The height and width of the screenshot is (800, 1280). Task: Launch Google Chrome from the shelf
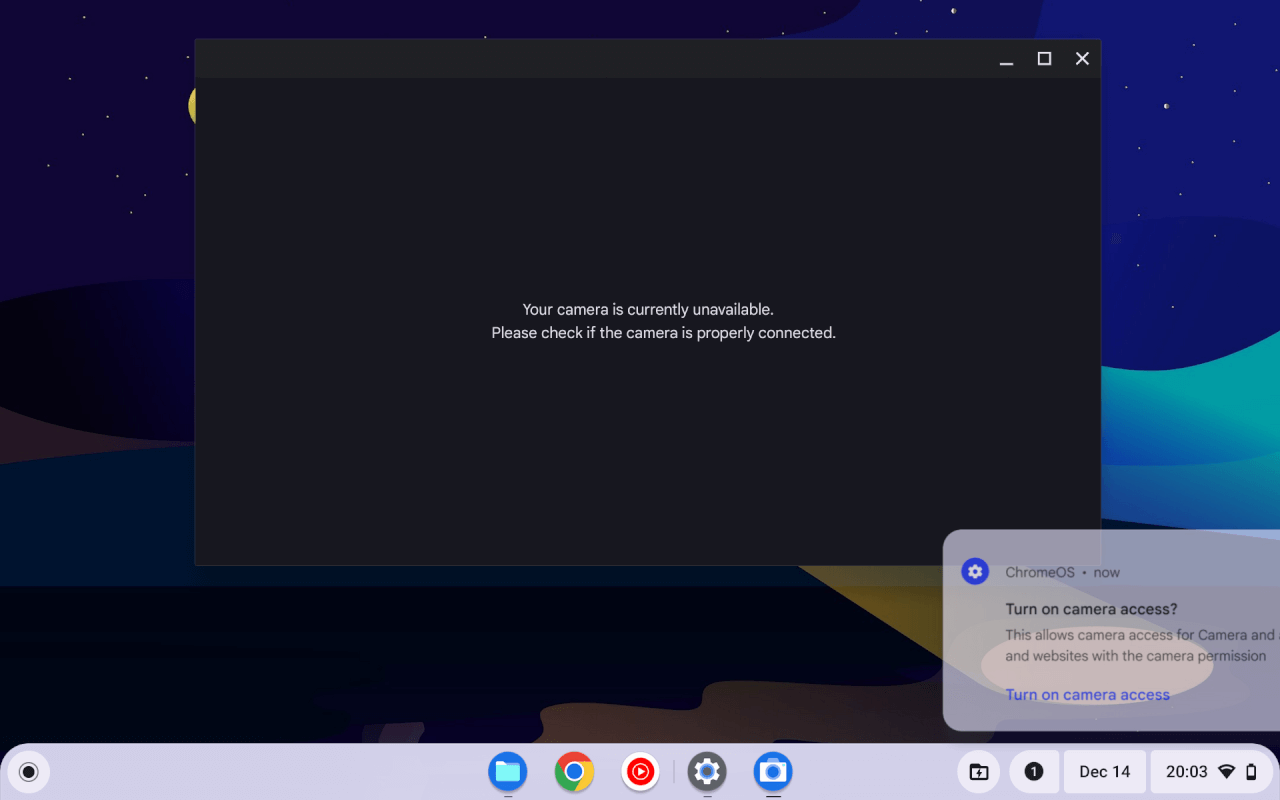point(573,771)
